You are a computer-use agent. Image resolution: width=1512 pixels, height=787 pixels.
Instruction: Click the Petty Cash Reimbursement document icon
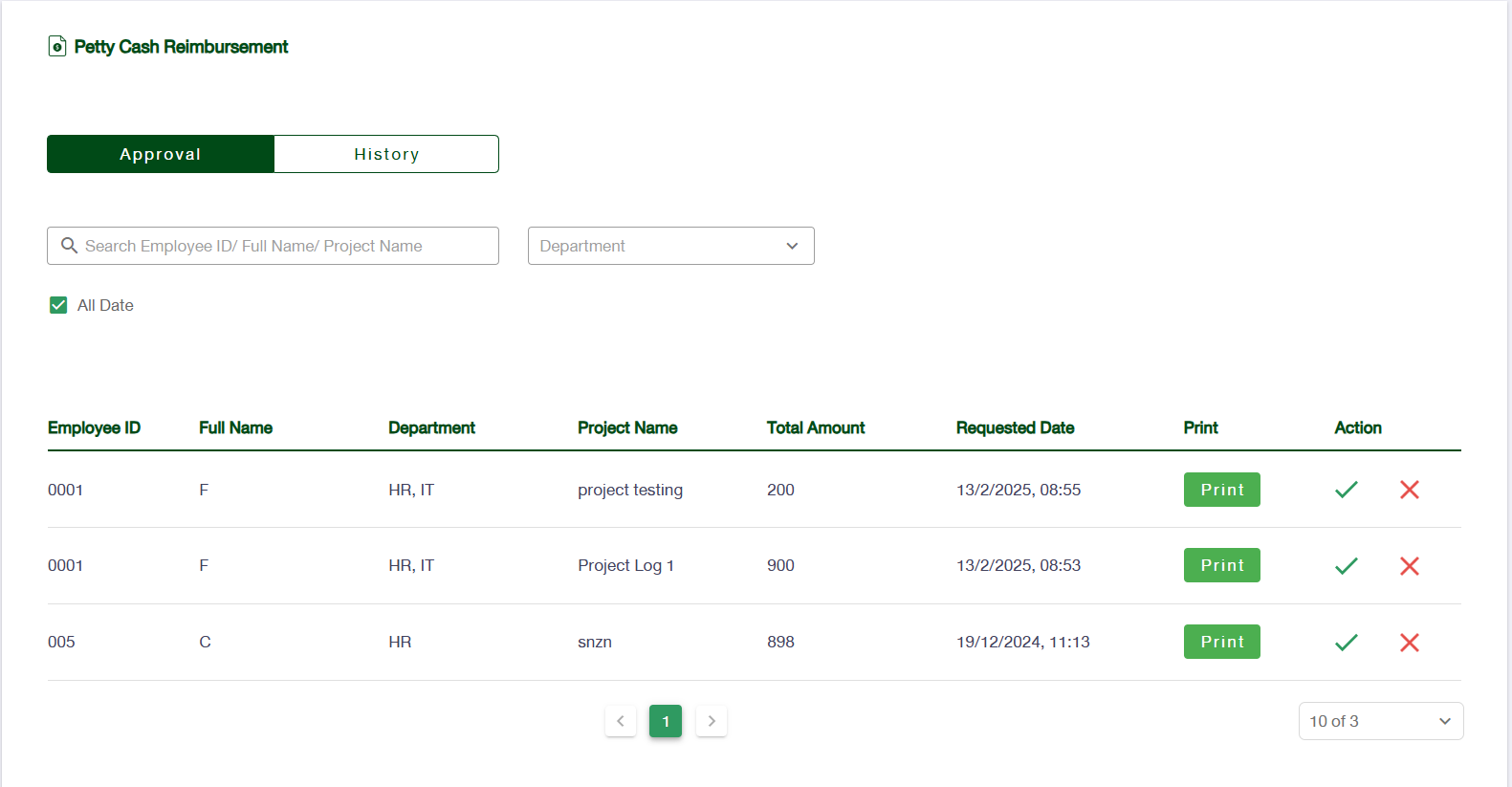click(x=57, y=46)
